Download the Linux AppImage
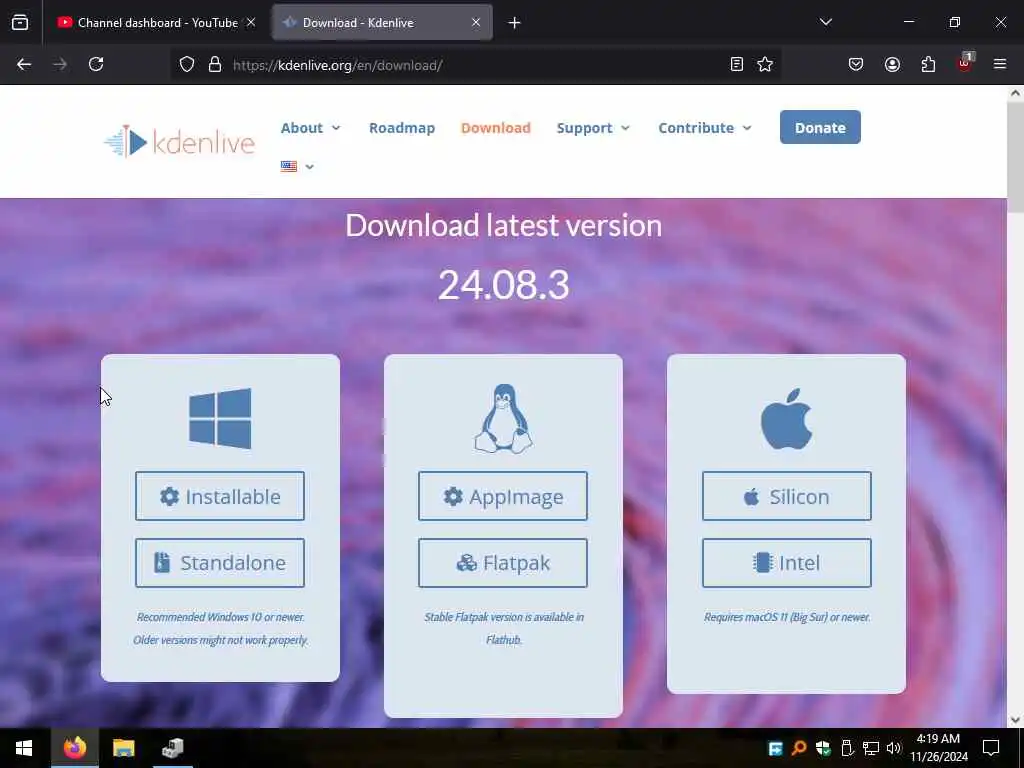The width and height of the screenshot is (1024, 768). click(x=503, y=496)
